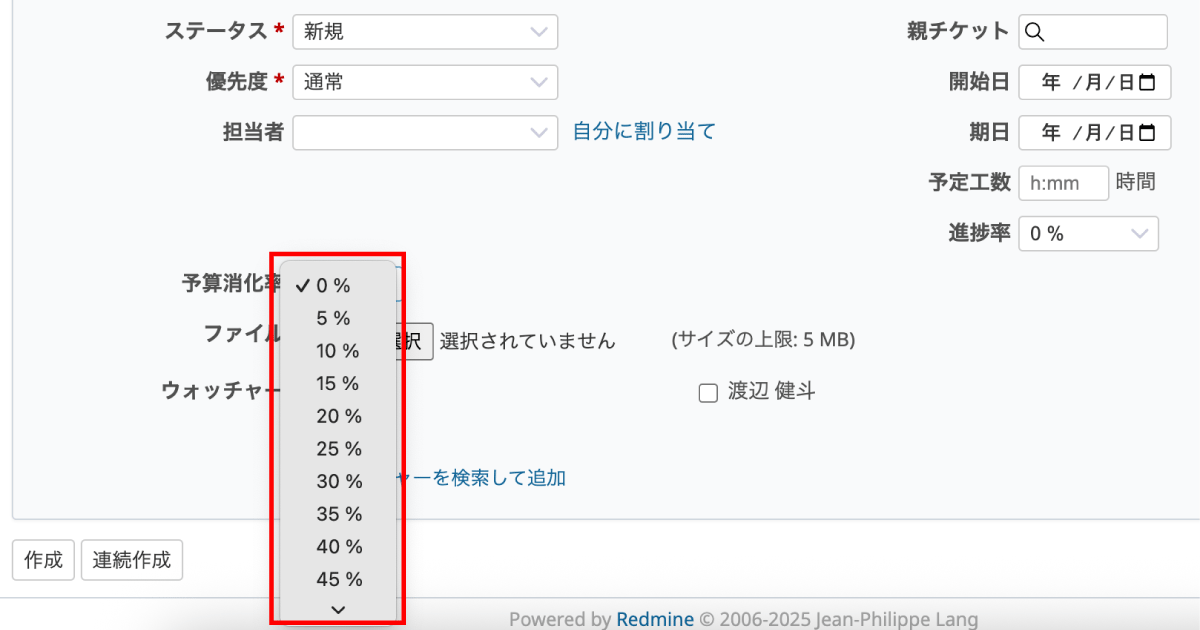Click the 自分に割り当て link

[643, 131]
